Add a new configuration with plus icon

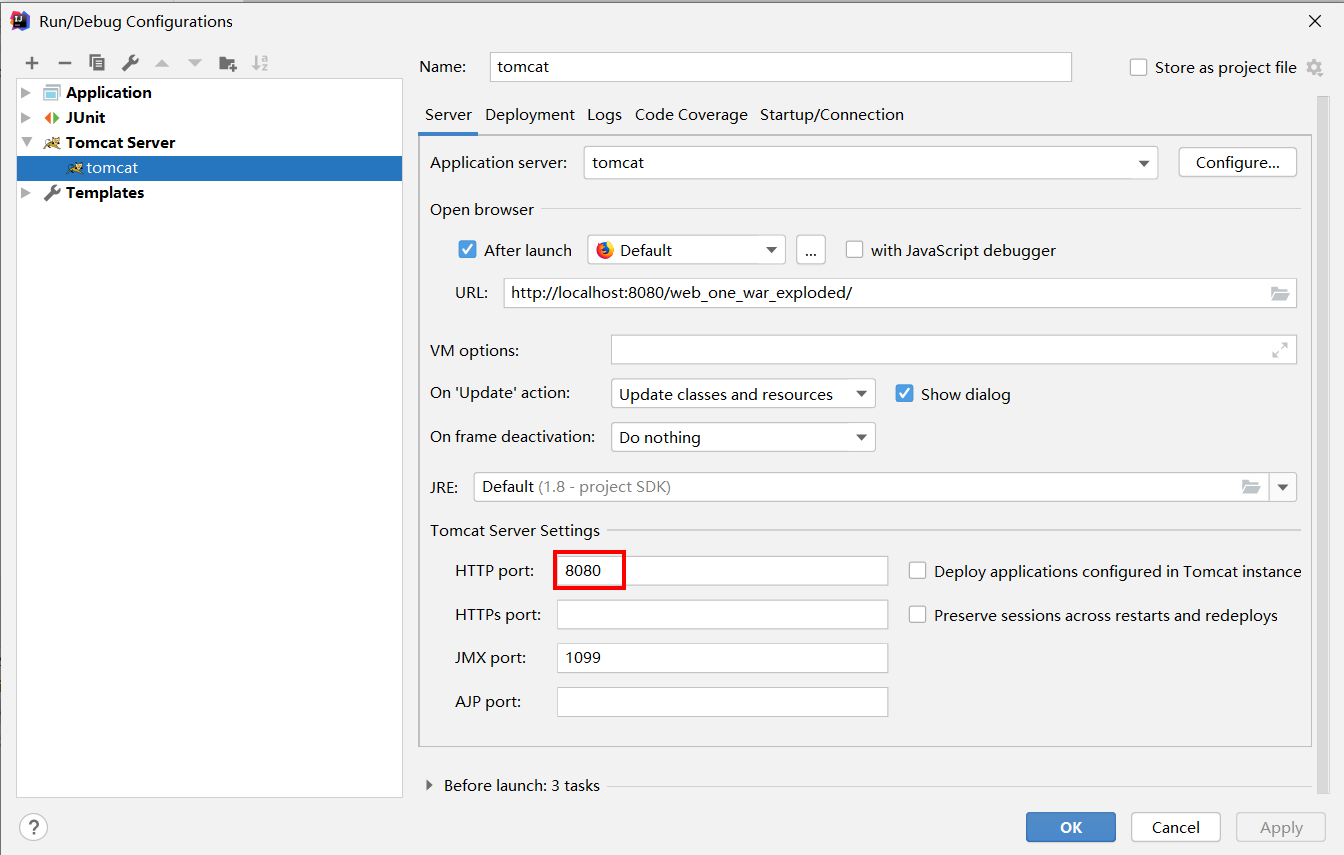coord(32,63)
